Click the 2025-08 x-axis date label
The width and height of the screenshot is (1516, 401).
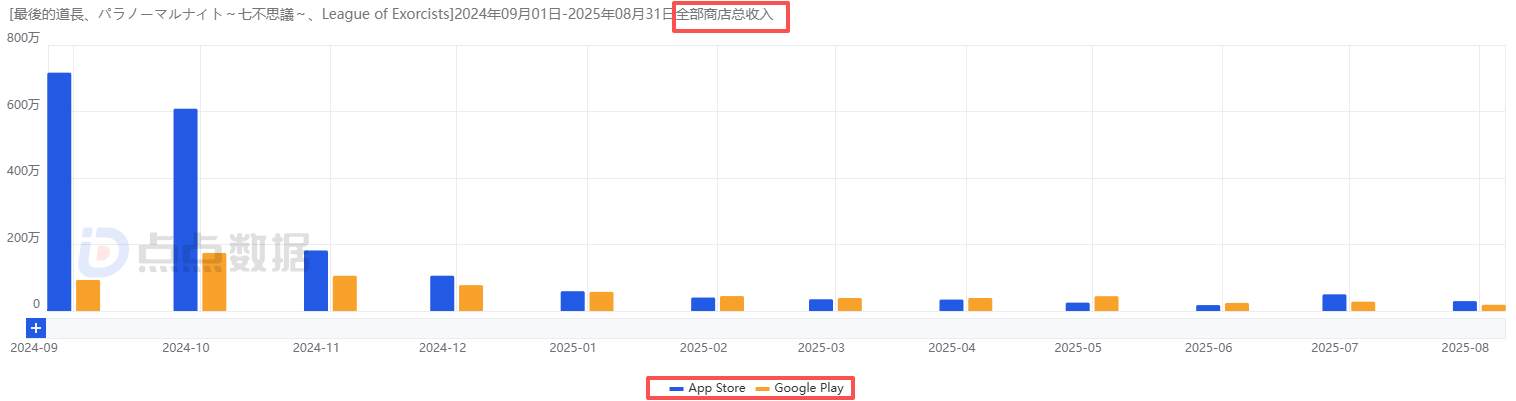1465,348
